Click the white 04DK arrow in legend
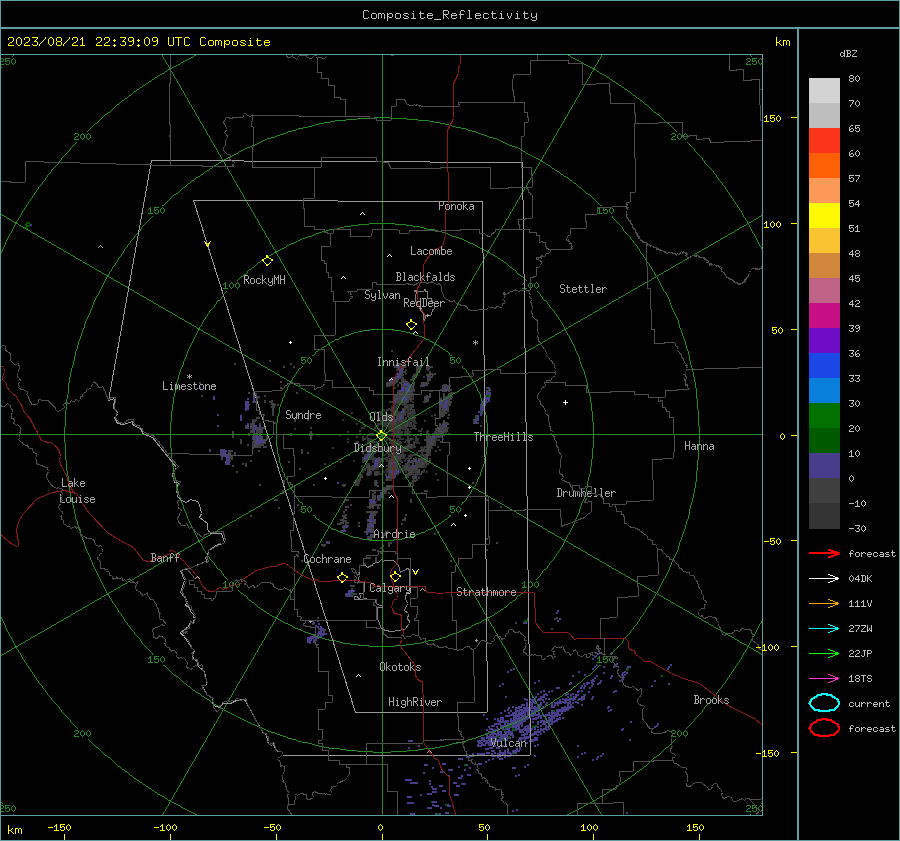Viewport: 900px width, 841px height. (824, 578)
